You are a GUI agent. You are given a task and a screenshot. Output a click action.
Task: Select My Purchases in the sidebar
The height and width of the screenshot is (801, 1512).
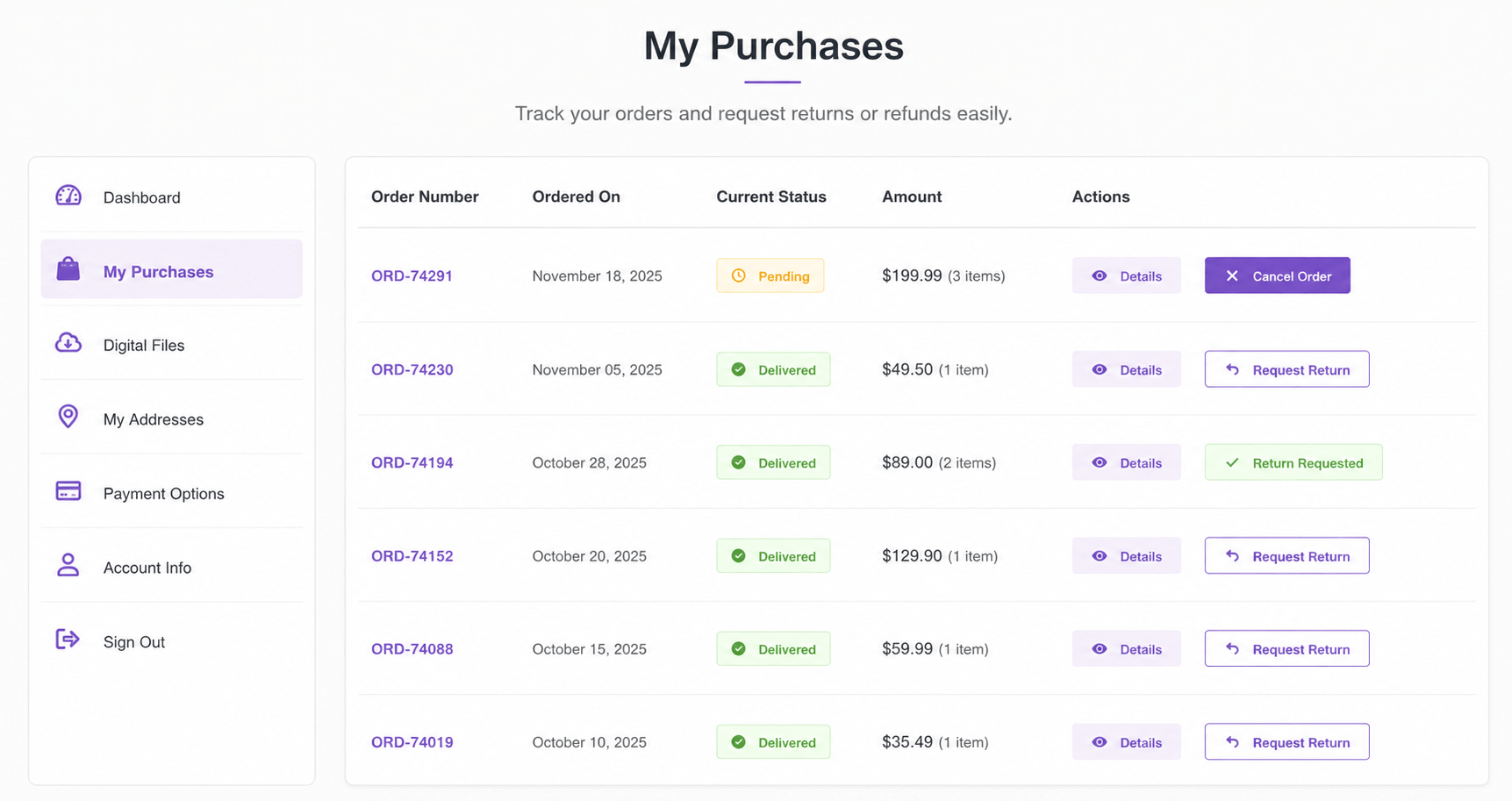172,268
